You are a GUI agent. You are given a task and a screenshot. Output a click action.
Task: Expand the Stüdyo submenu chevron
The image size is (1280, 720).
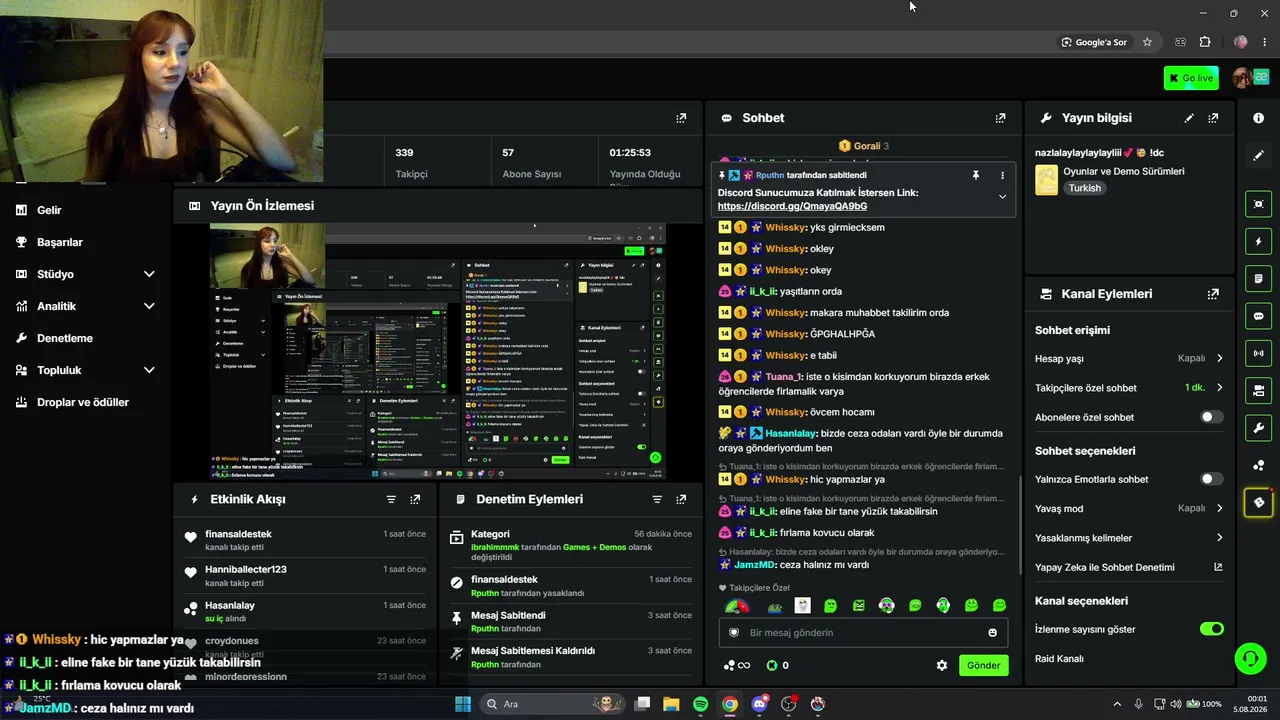pyautogui.click(x=149, y=274)
